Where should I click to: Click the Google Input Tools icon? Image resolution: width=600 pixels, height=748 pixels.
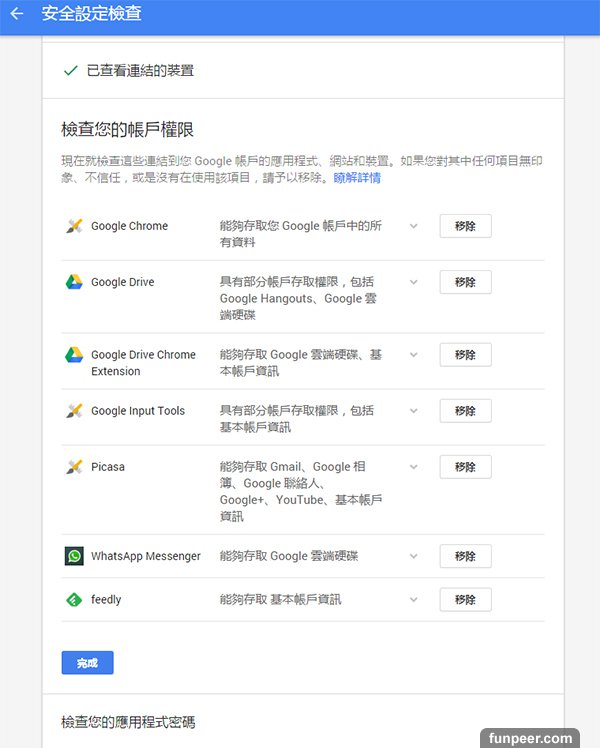(x=74, y=411)
